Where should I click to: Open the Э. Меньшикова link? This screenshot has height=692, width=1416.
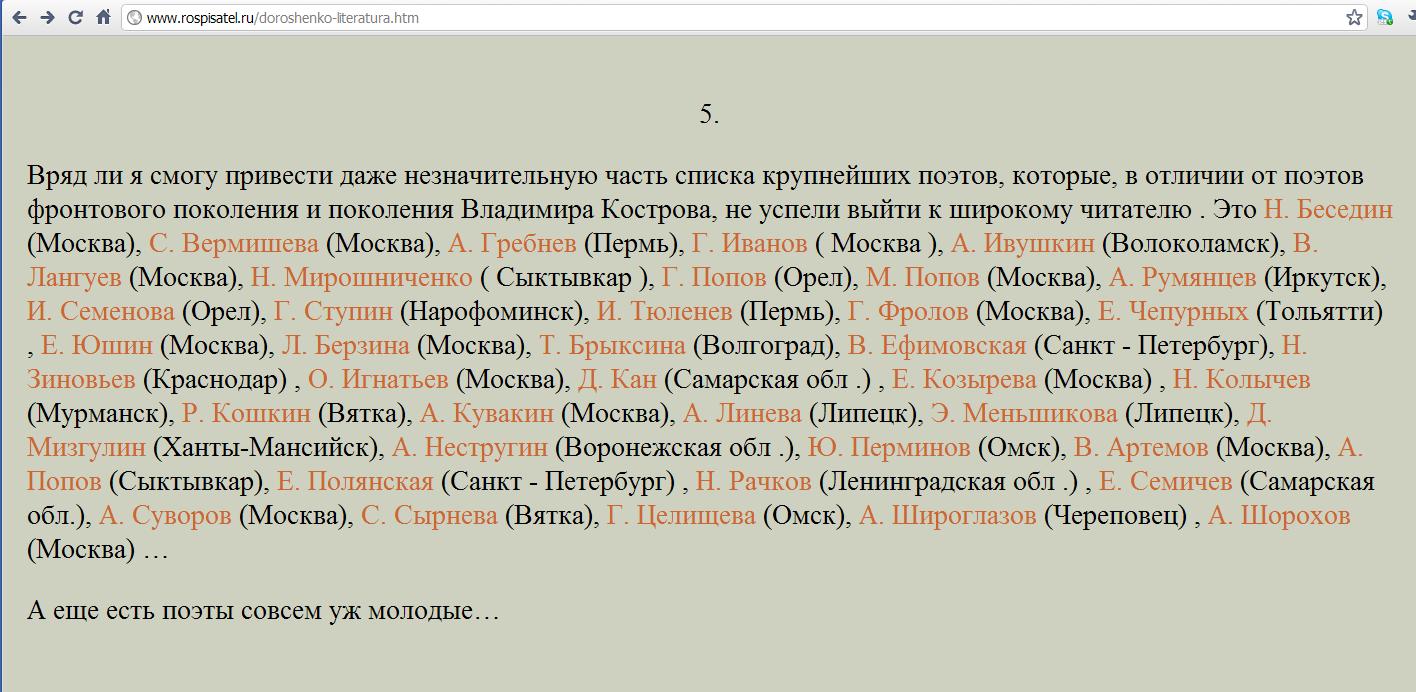pos(1023,414)
